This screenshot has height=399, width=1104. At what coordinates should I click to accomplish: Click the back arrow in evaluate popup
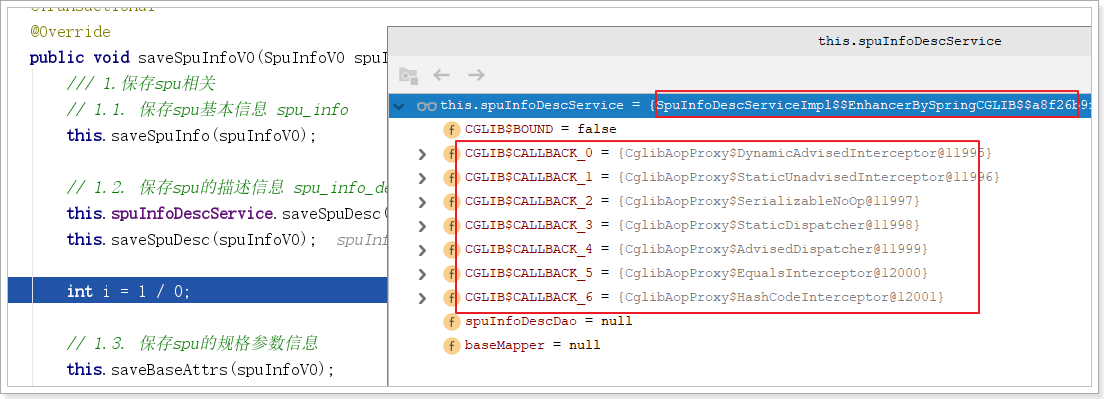coord(441,75)
